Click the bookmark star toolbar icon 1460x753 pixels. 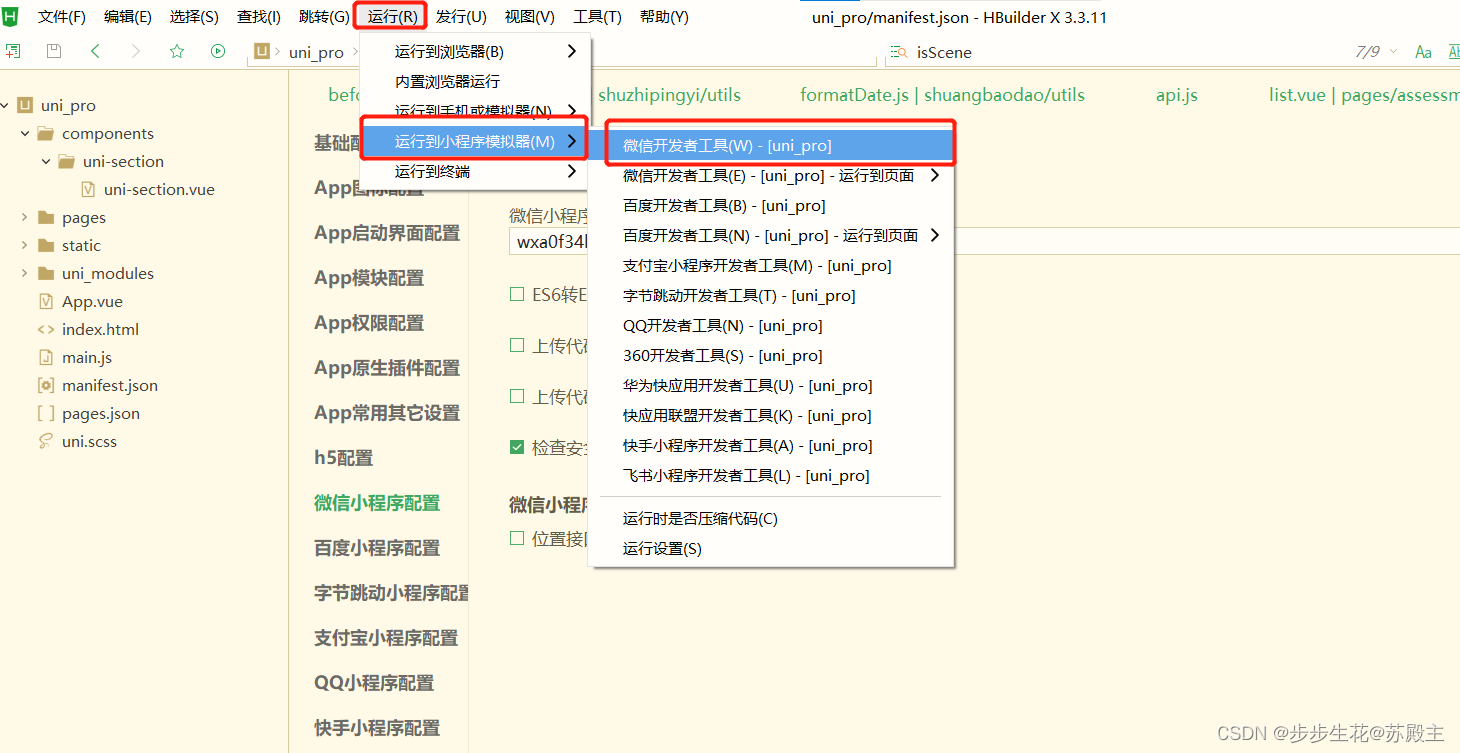pos(177,51)
